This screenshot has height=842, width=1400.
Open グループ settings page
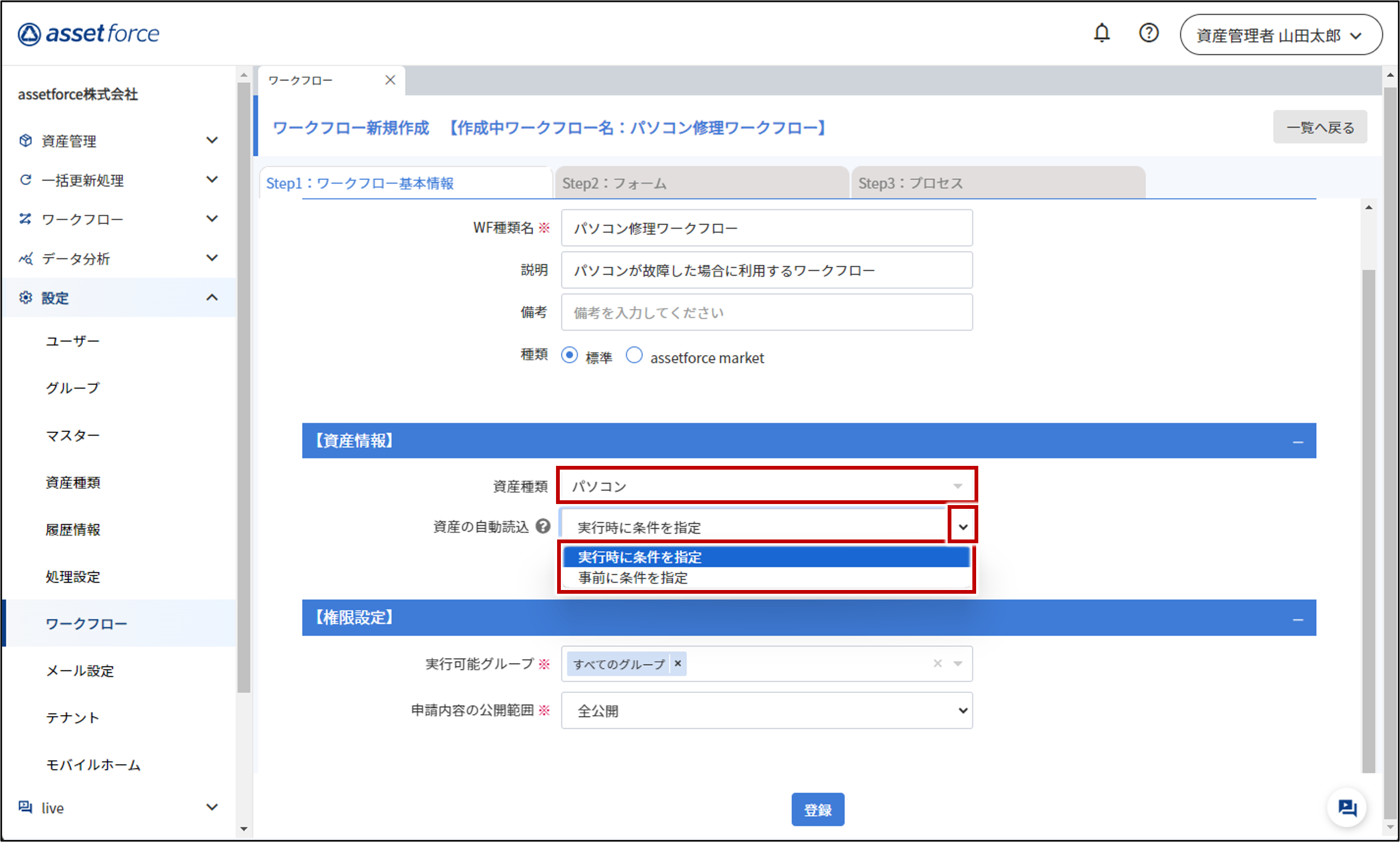click(x=73, y=387)
